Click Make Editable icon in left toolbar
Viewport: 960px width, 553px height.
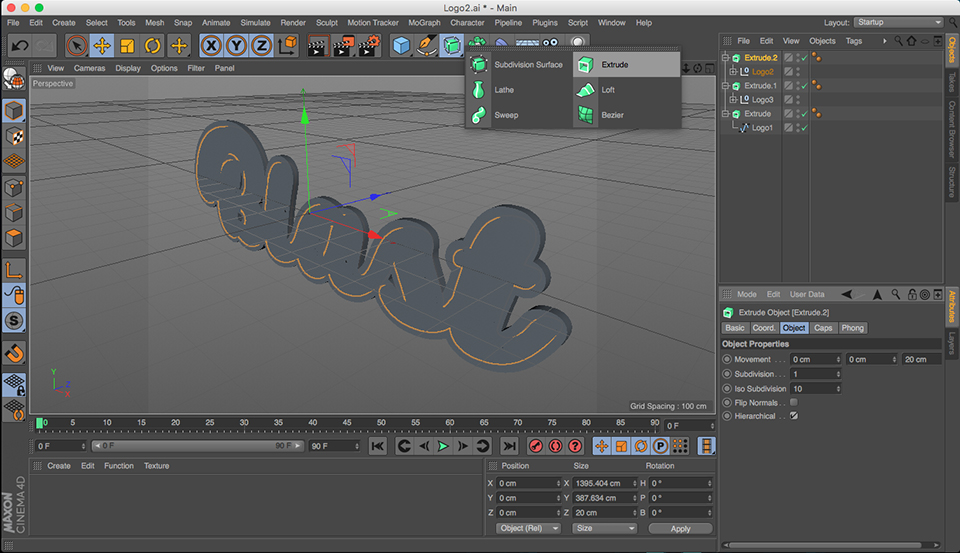coord(13,78)
